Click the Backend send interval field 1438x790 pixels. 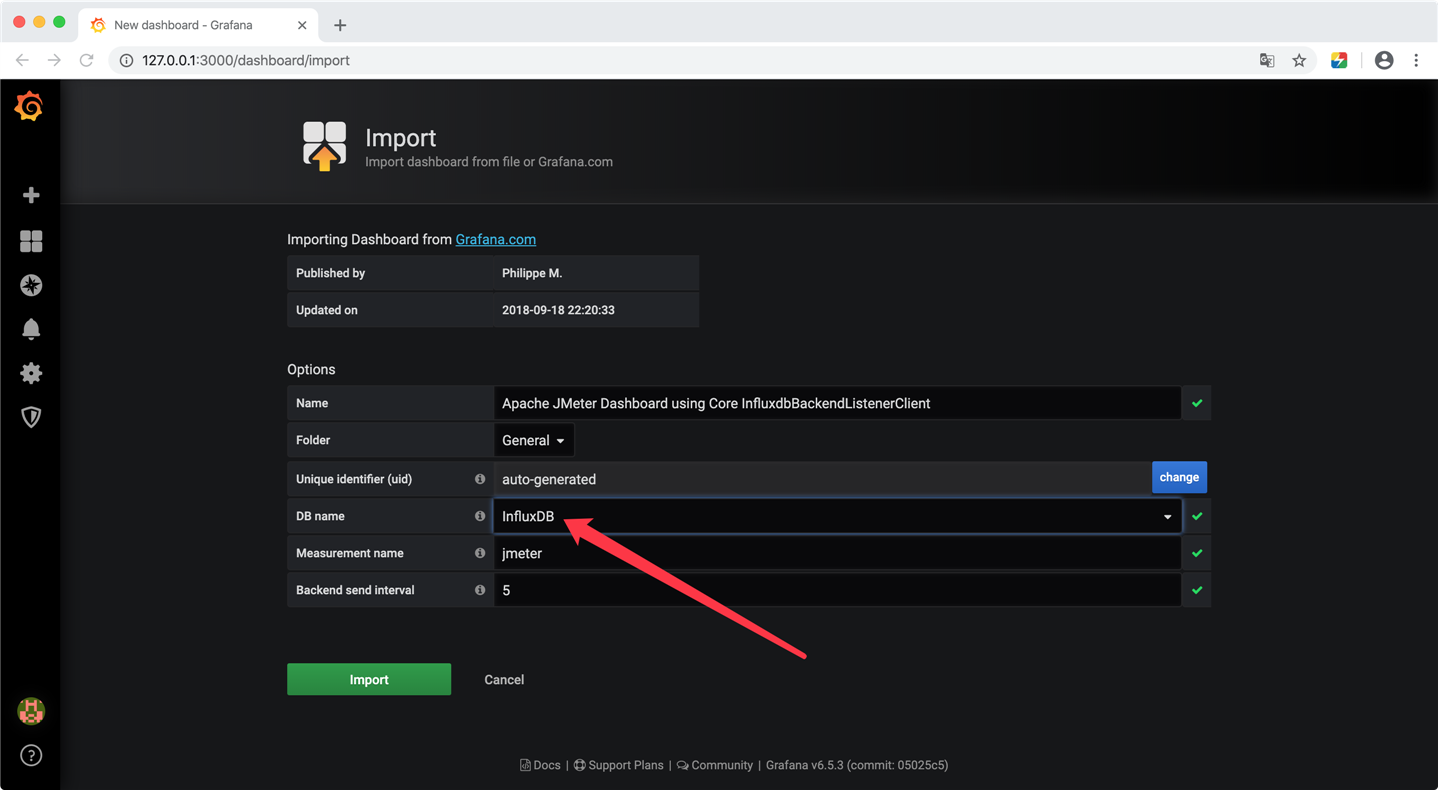[x=837, y=590]
